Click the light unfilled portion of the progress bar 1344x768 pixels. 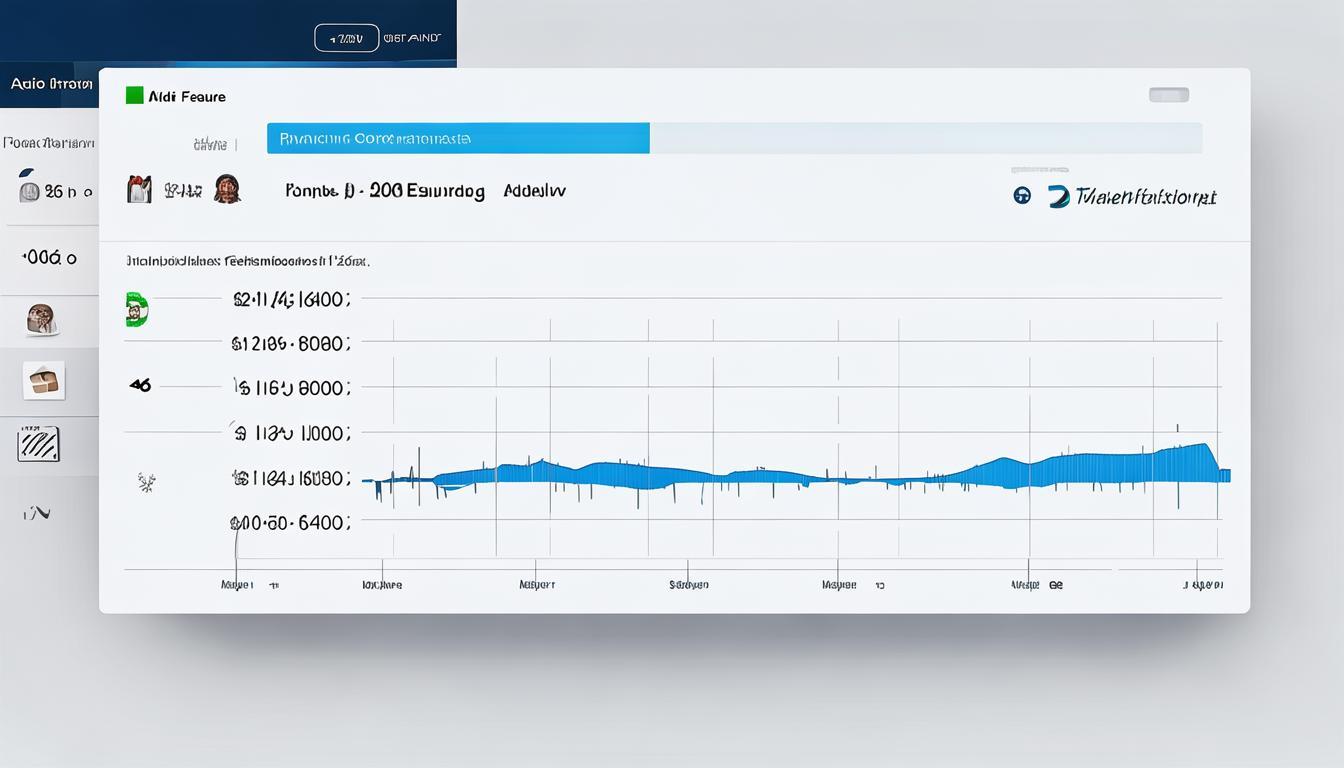click(925, 139)
